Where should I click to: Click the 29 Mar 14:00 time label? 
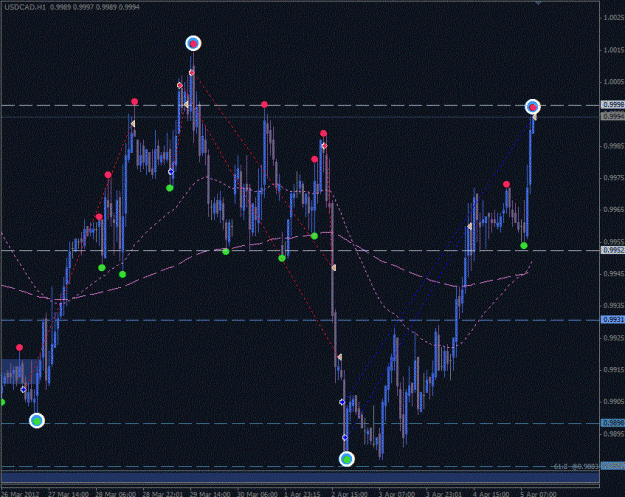pyautogui.click(x=210, y=494)
